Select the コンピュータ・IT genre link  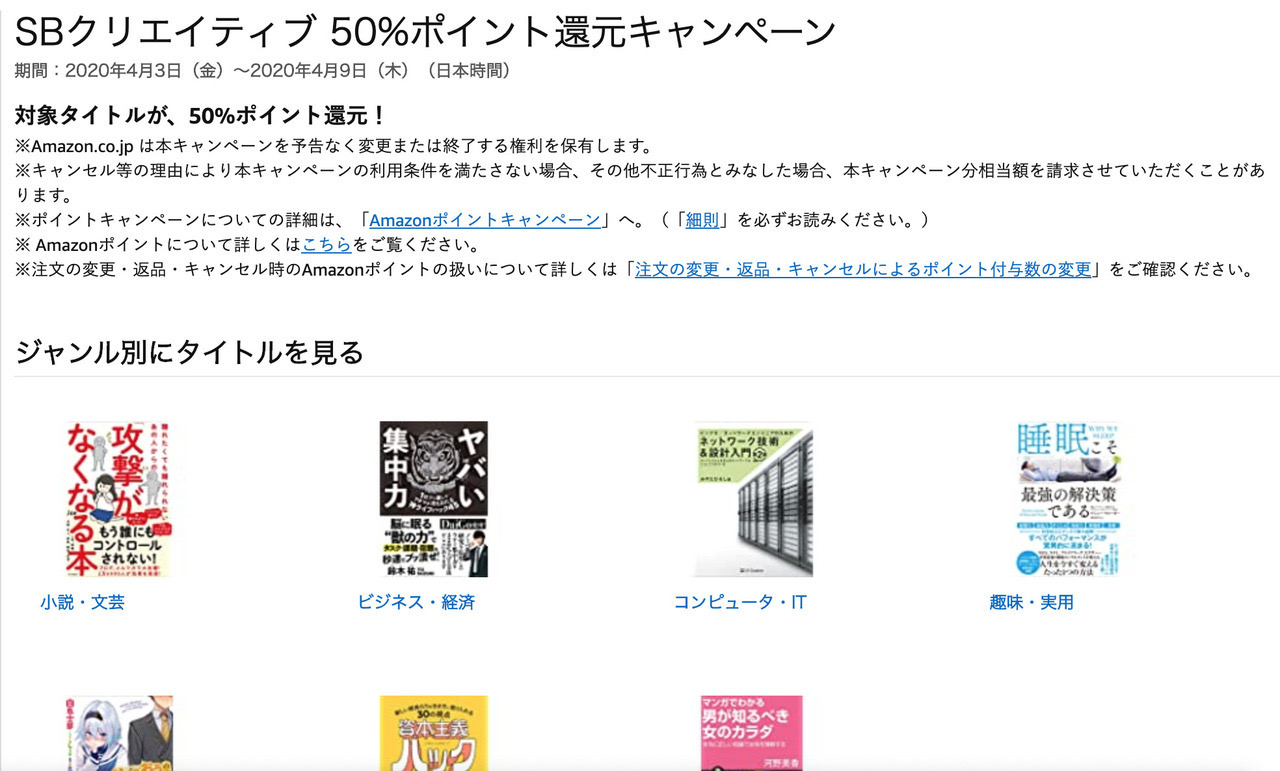pos(740,602)
